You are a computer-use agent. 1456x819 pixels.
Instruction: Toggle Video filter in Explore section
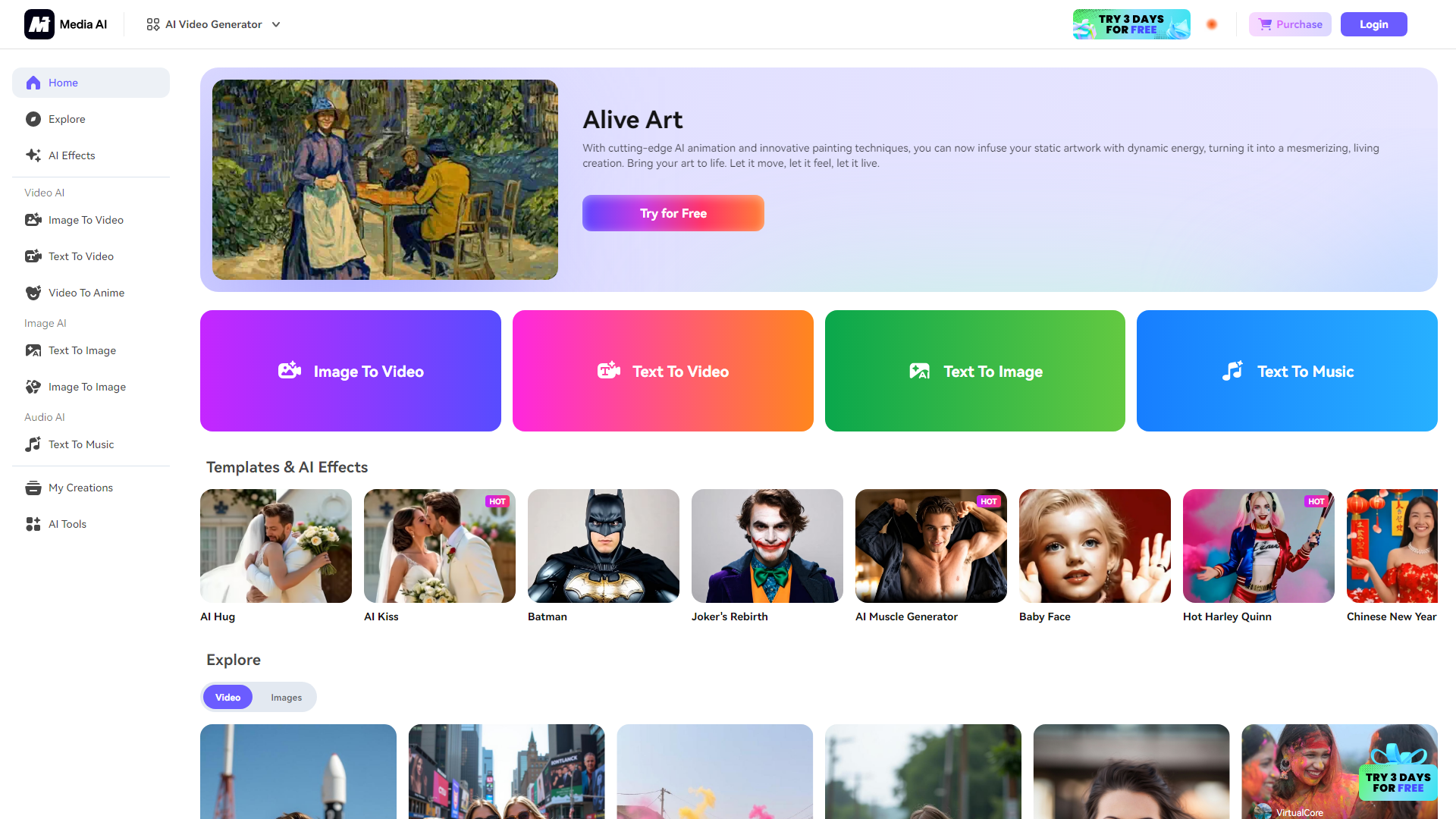[x=228, y=697]
